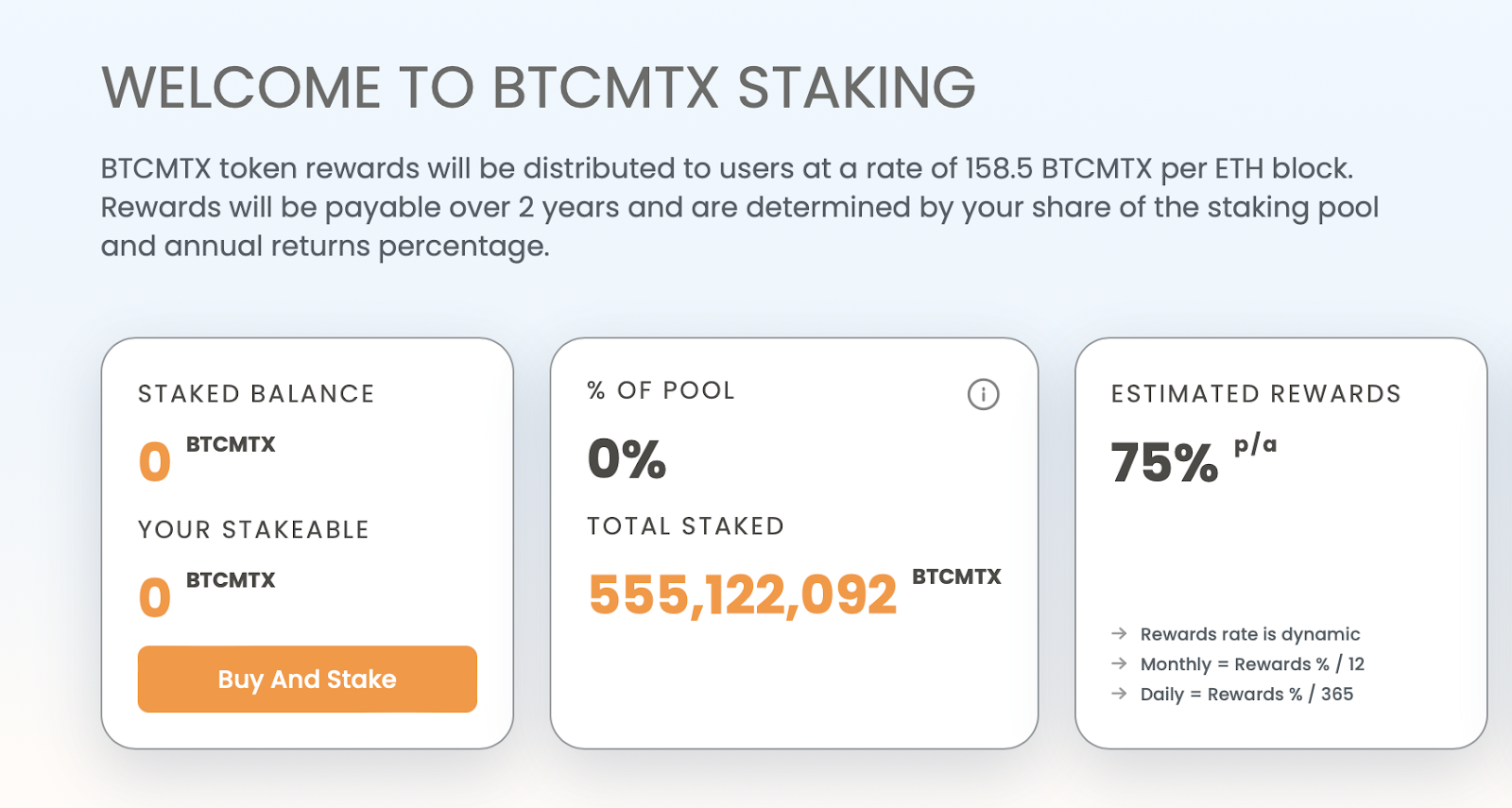
Task: Click the % OF POOL heading
Action: coord(661,390)
